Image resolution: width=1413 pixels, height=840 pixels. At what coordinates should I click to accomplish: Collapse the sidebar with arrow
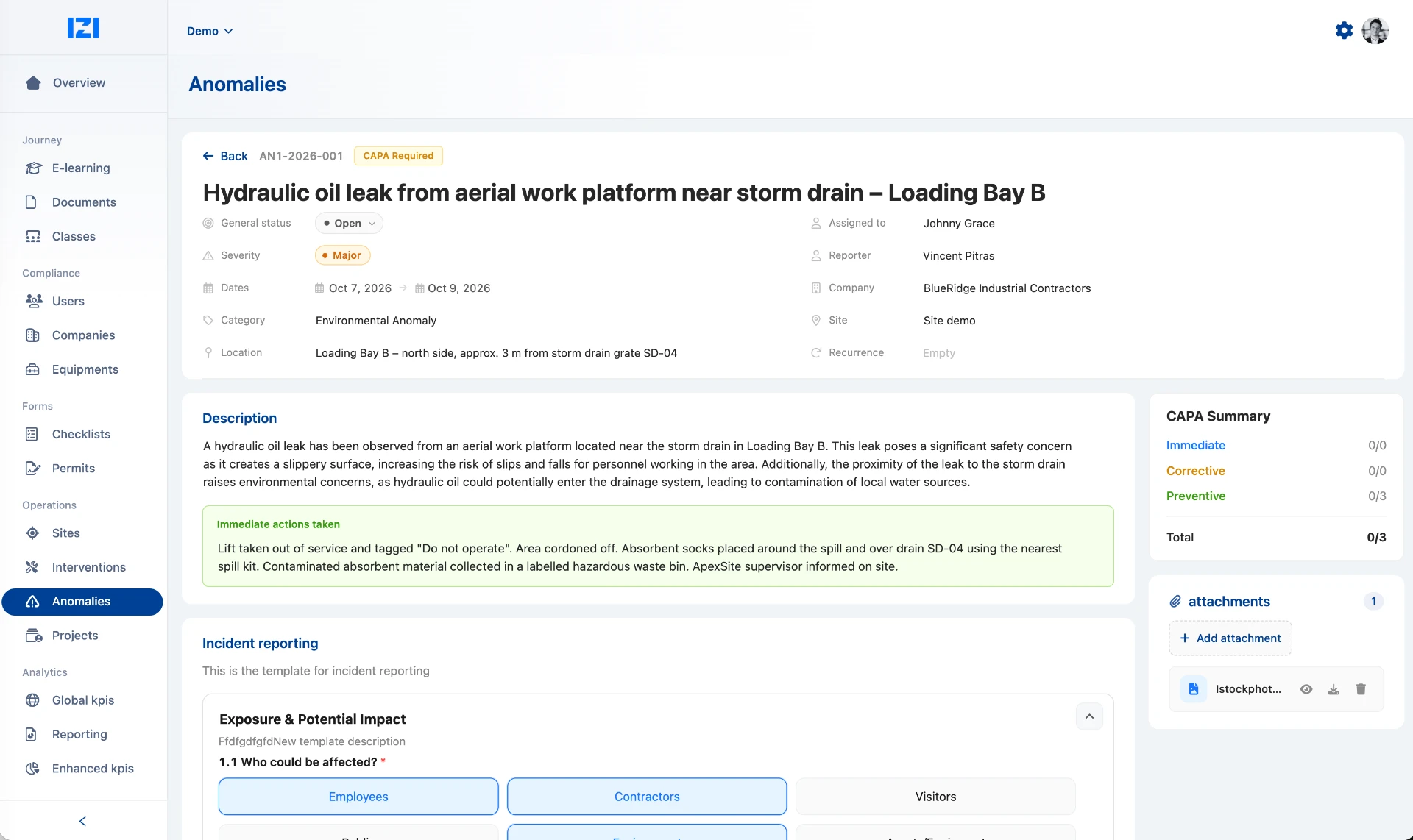tap(82, 821)
